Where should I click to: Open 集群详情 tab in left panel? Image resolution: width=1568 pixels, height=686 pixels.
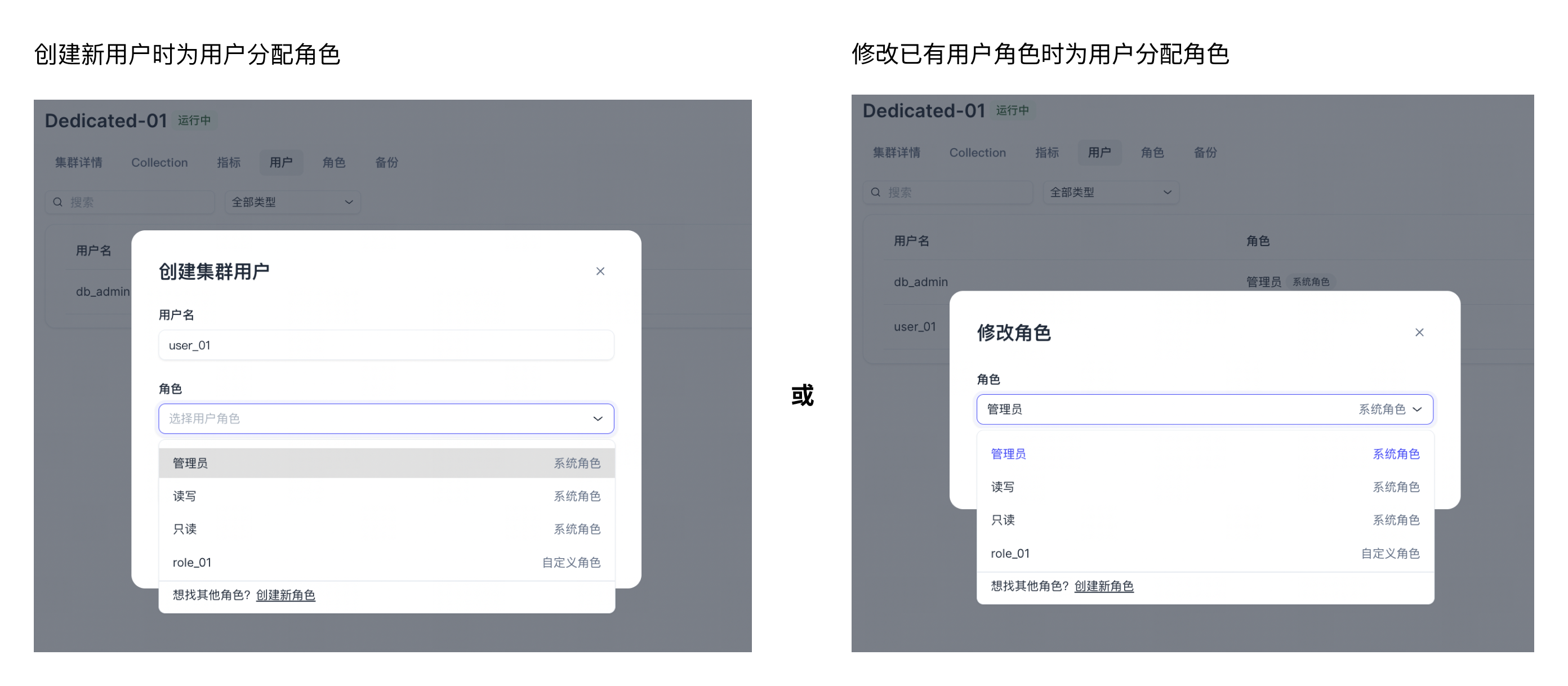tap(78, 163)
